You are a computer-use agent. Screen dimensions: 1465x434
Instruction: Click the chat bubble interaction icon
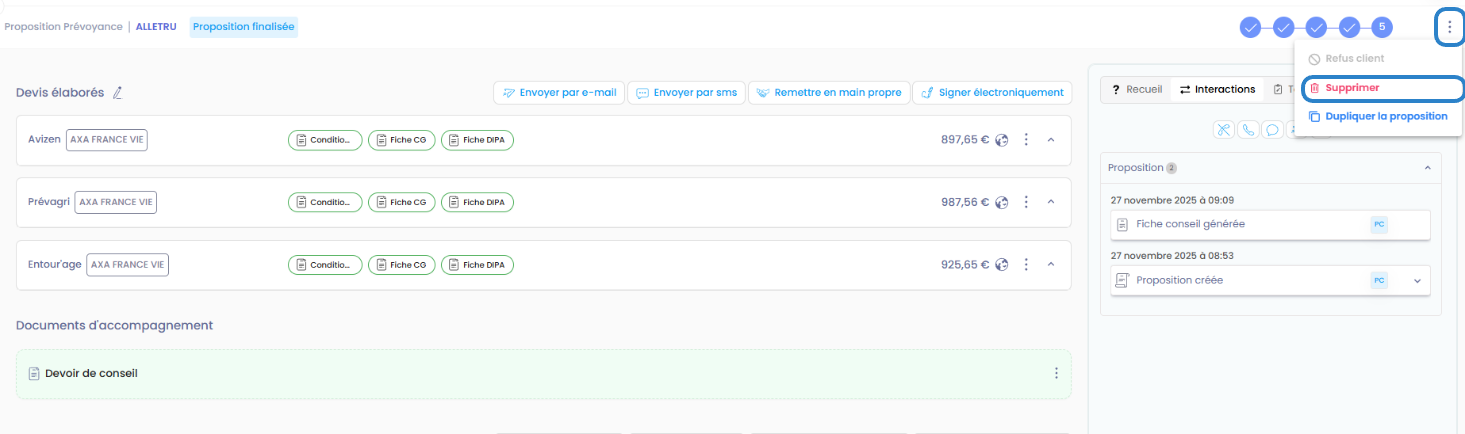(1272, 129)
